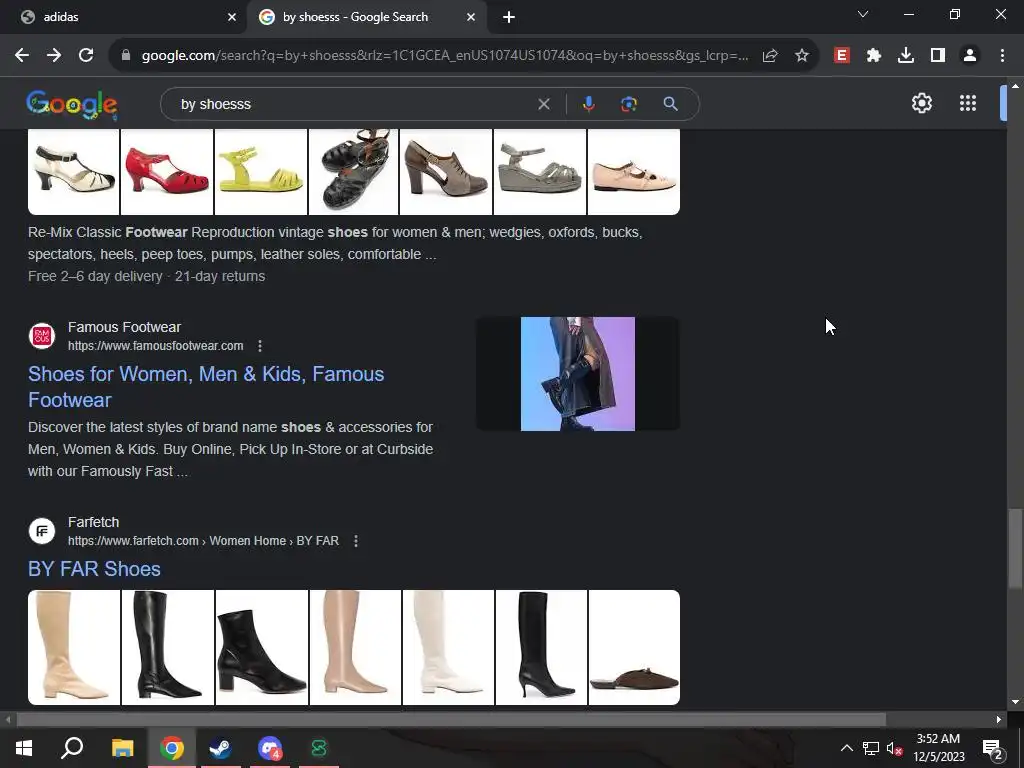
Task: Open the famousfootwear.com URL
Action: point(155,345)
